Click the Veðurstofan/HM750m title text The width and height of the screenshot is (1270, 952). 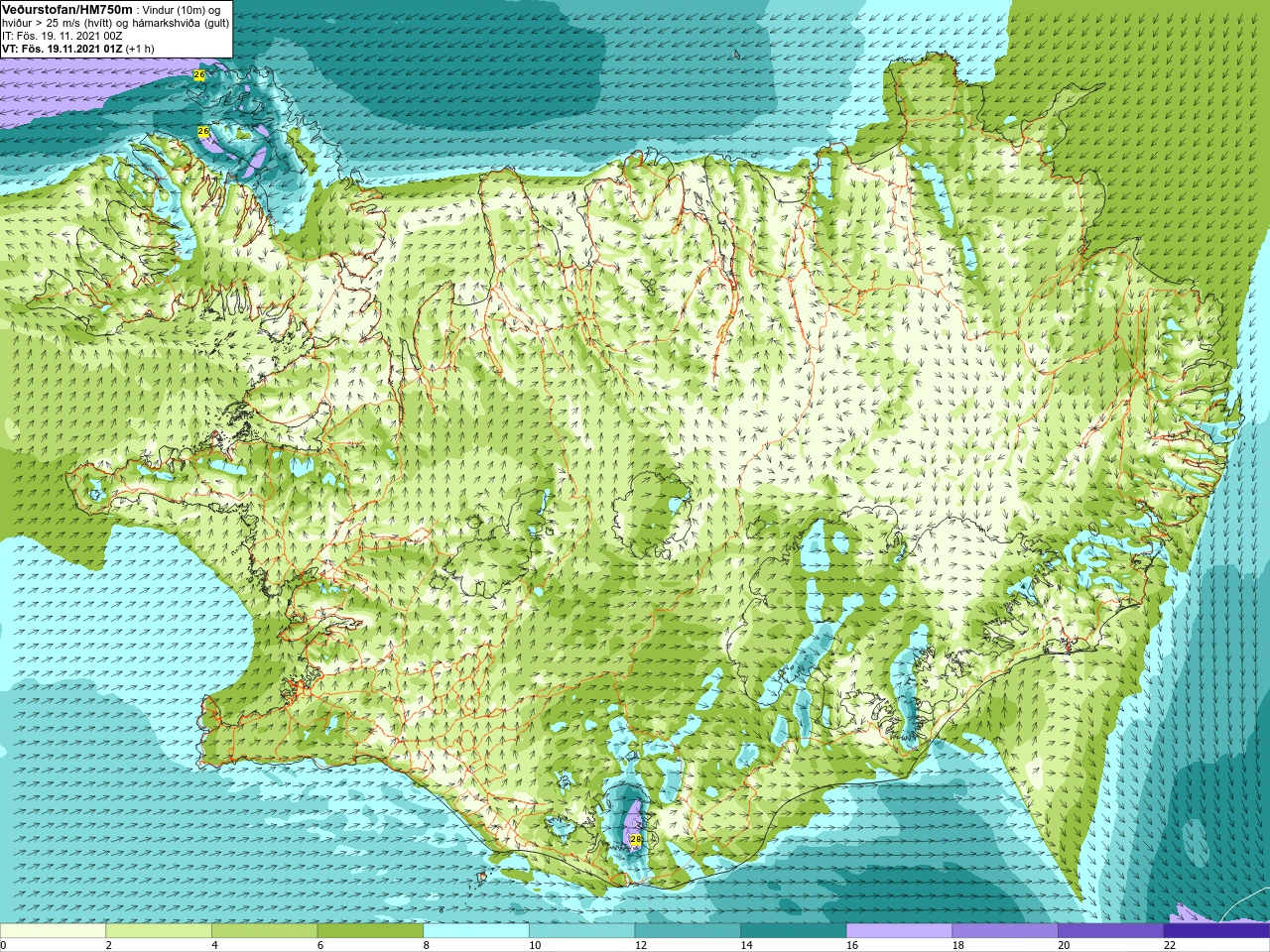[x=67, y=9]
